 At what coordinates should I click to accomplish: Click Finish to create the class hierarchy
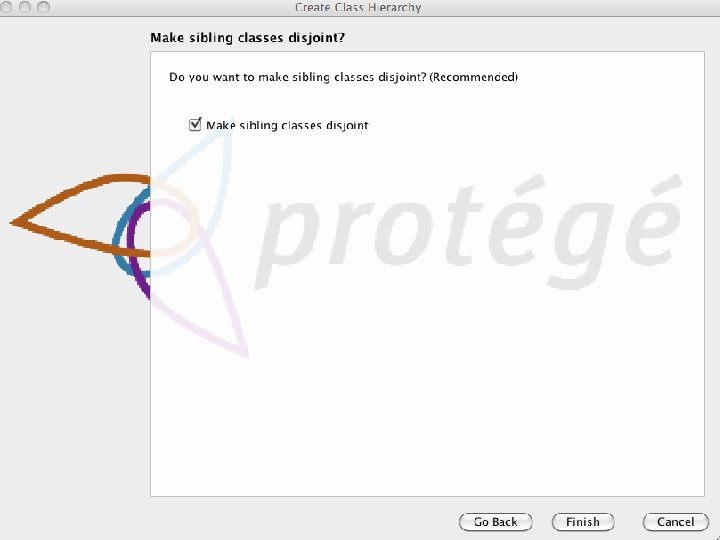pyautogui.click(x=583, y=522)
